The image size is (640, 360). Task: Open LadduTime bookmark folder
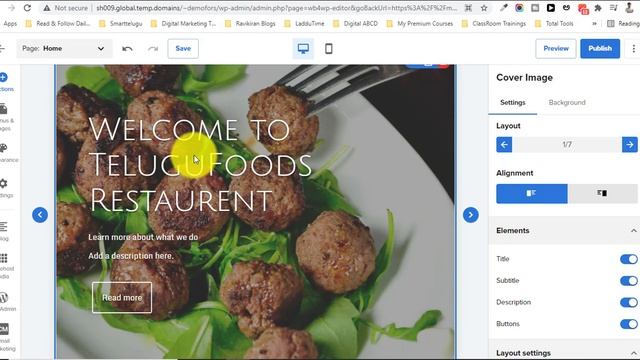[304, 24]
